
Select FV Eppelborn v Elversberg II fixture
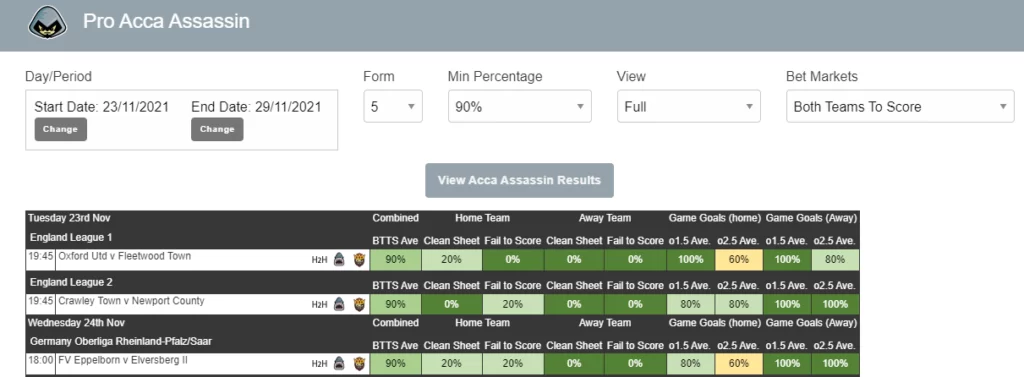(x=124, y=360)
